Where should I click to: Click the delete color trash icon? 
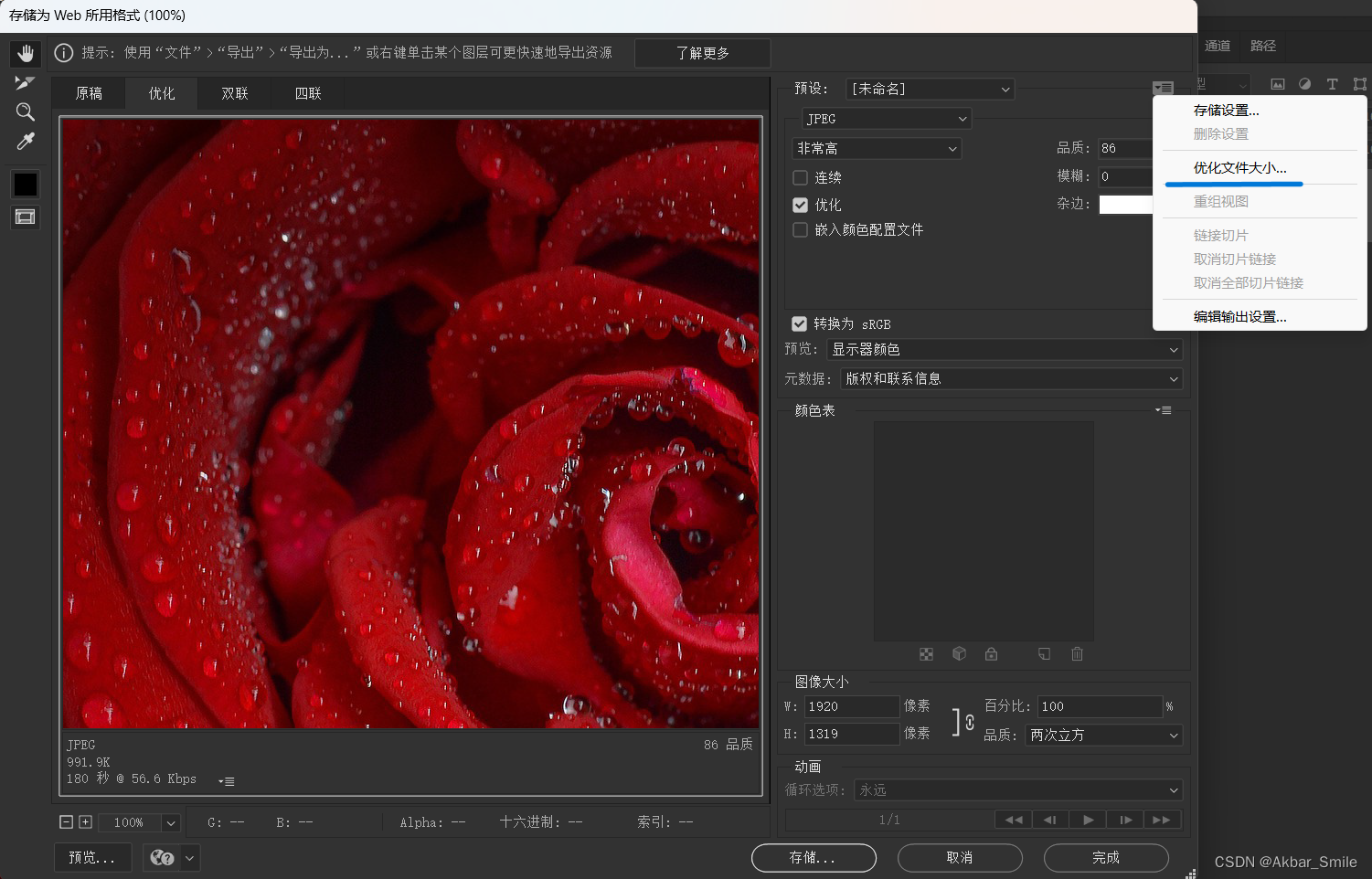pos(1077,654)
